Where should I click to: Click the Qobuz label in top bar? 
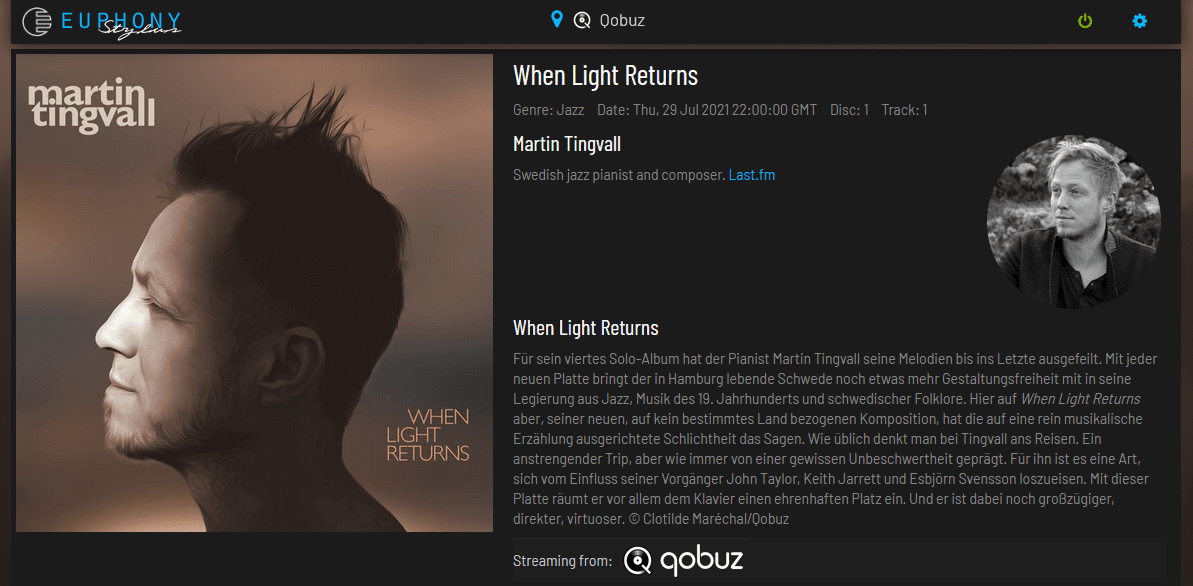point(622,21)
